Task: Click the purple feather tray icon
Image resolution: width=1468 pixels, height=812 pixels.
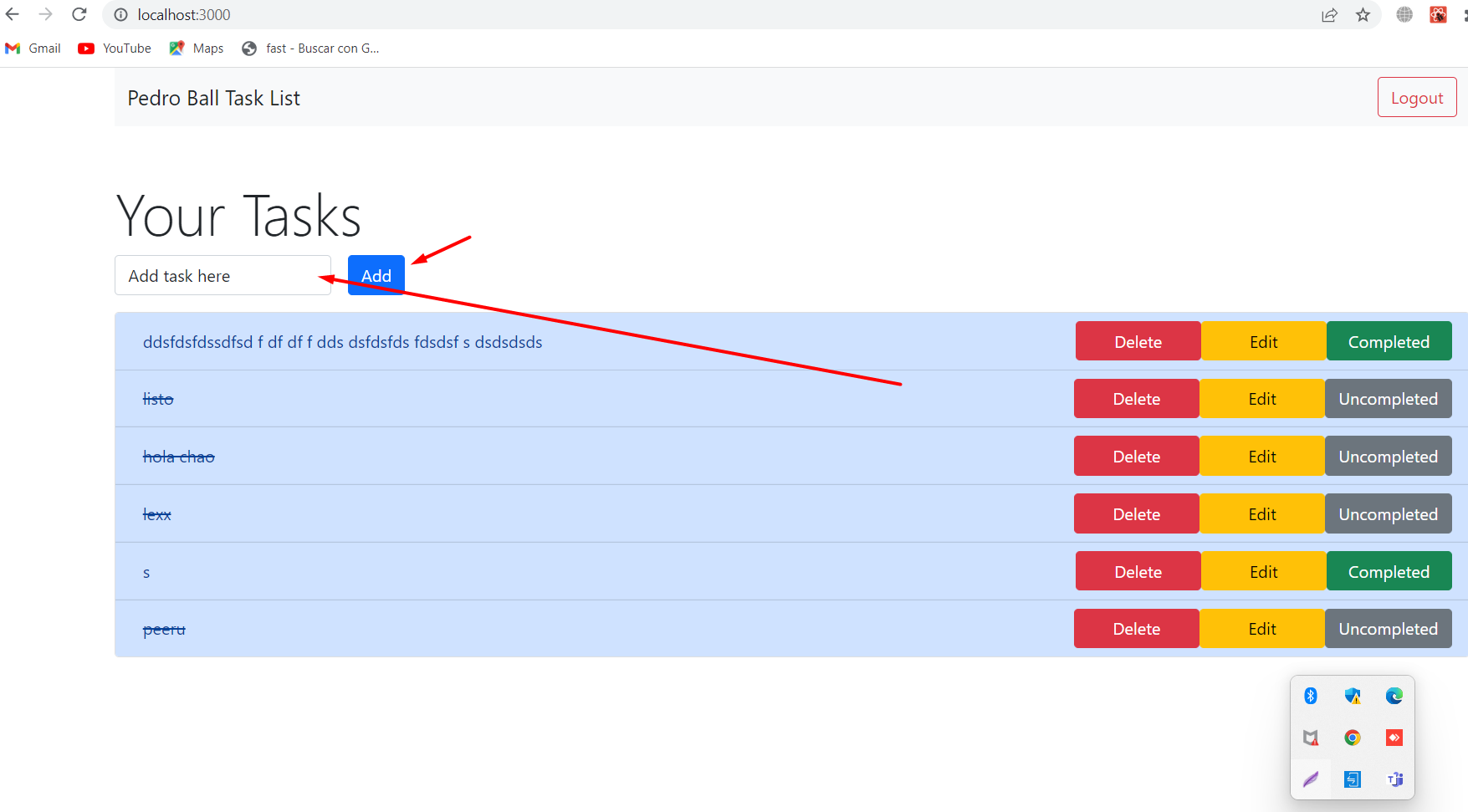Action: pos(1311,779)
